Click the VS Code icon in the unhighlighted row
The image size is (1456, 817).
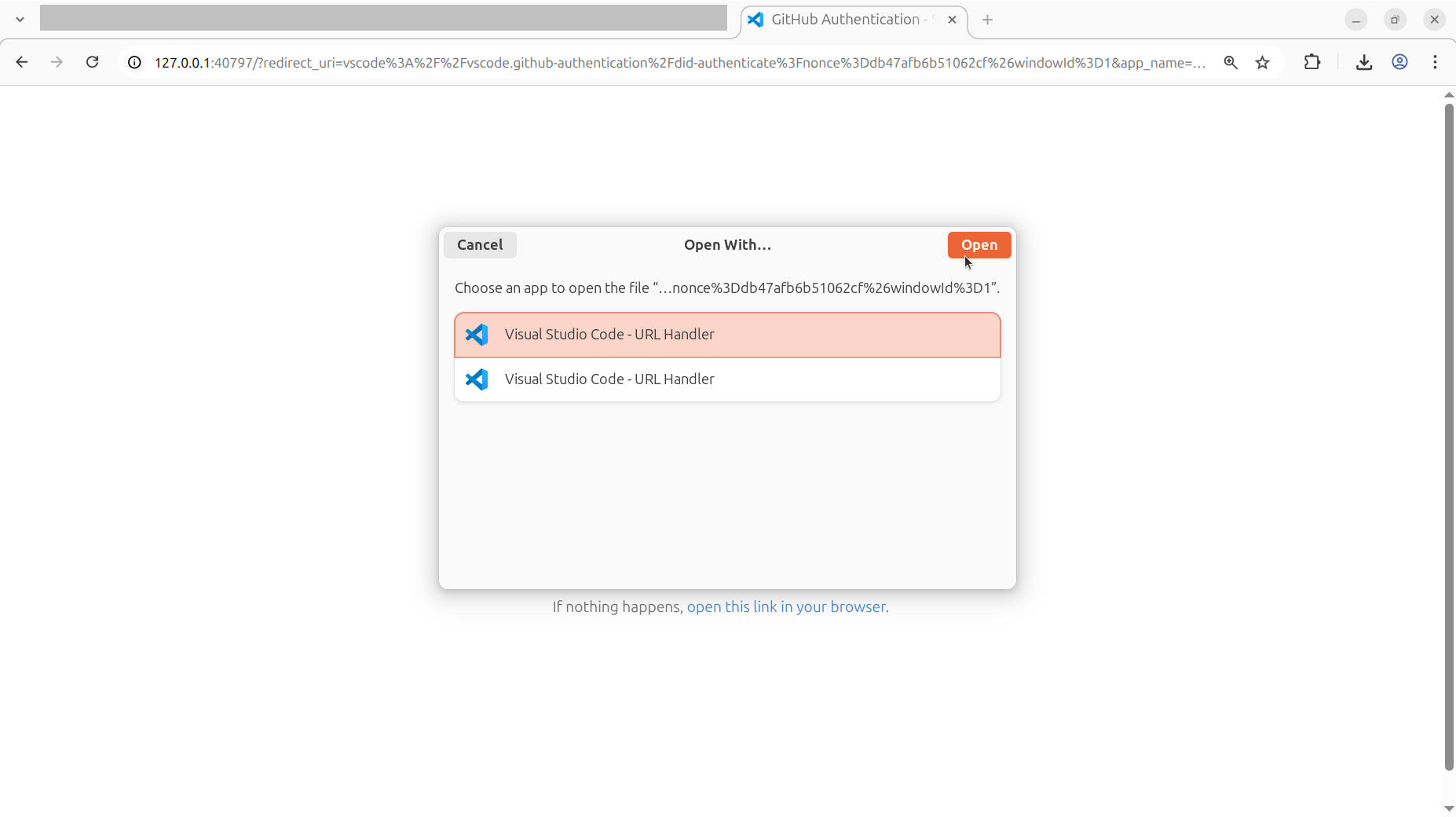(x=477, y=379)
